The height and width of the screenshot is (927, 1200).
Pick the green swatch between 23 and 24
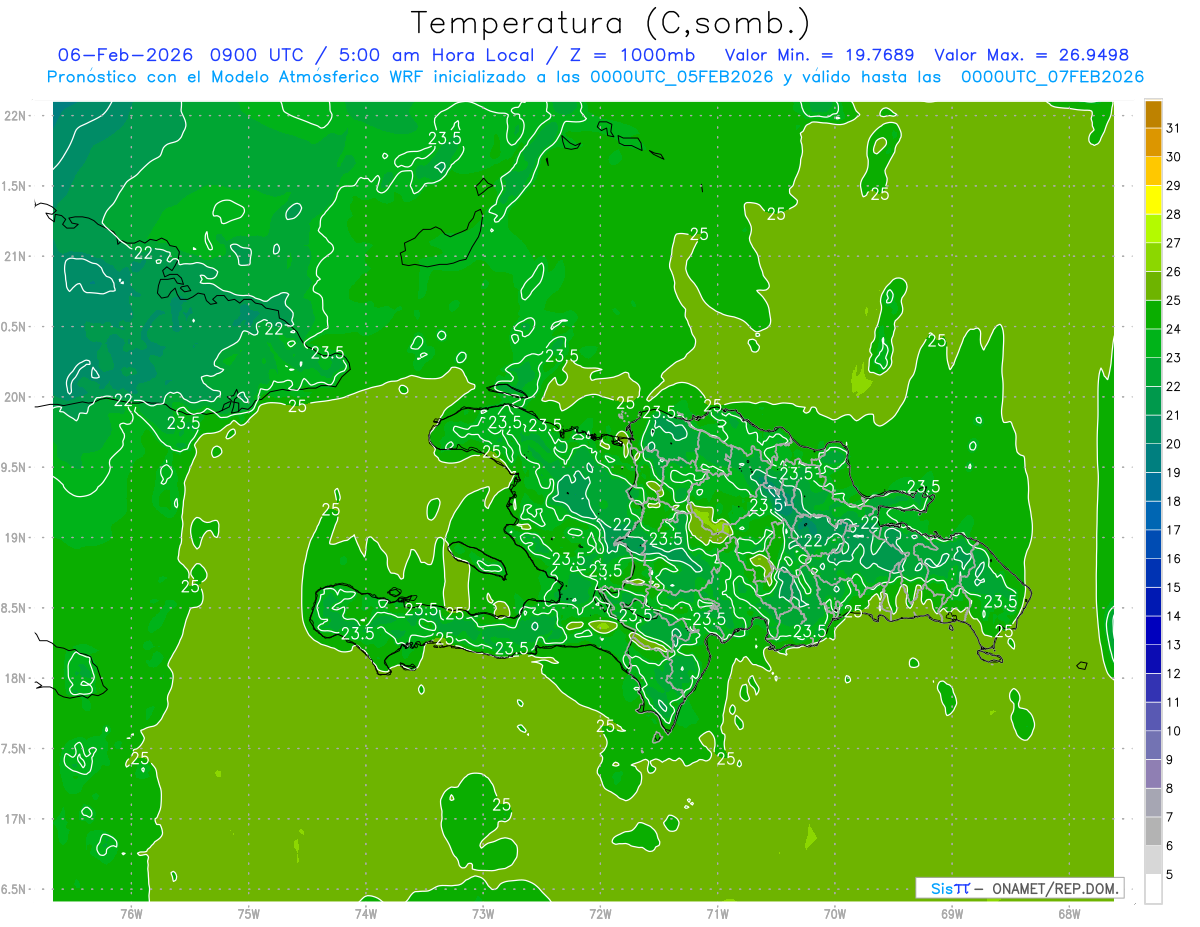pyautogui.click(x=1153, y=343)
